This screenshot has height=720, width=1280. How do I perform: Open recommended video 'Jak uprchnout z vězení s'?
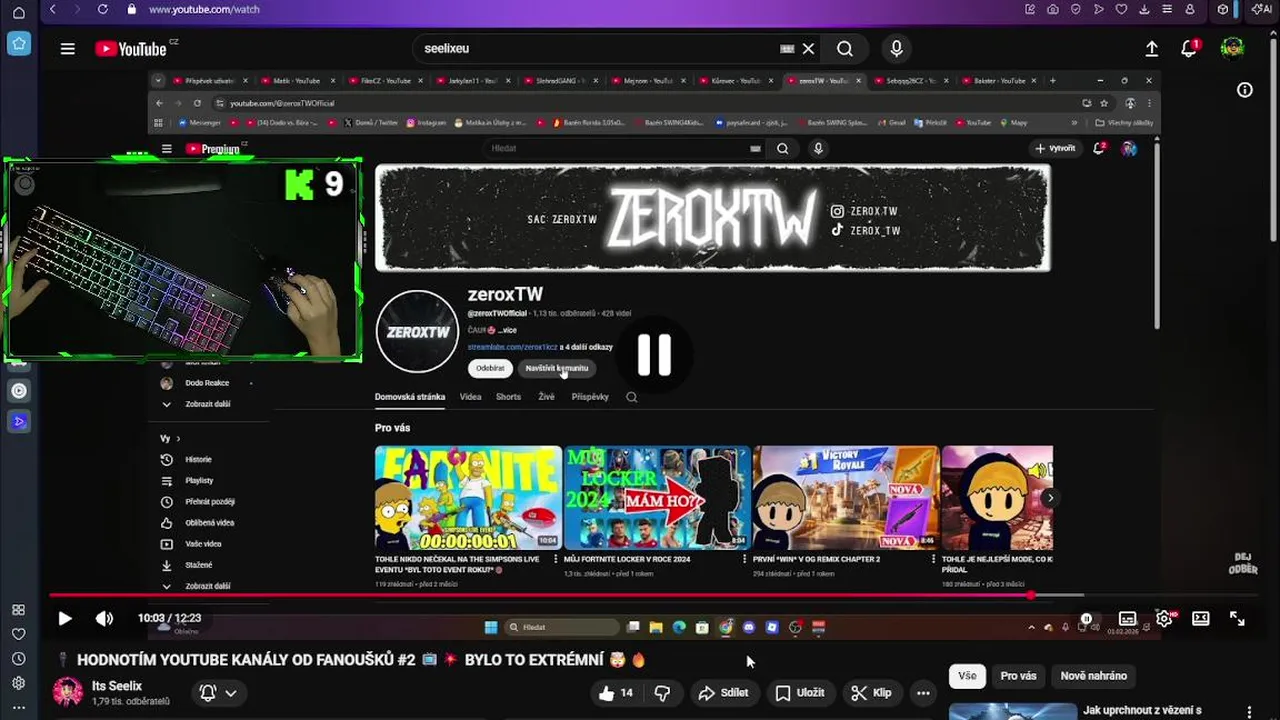pyautogui.click(x=1142, y=711)
